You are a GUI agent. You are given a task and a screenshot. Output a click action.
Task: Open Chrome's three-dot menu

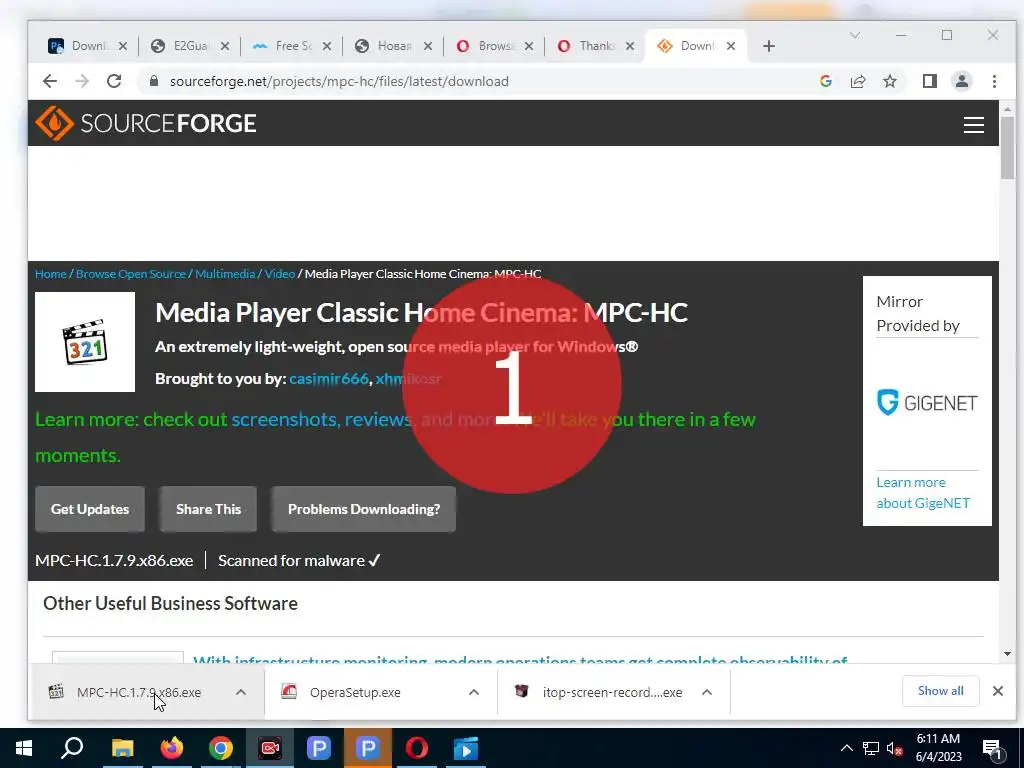994,81
